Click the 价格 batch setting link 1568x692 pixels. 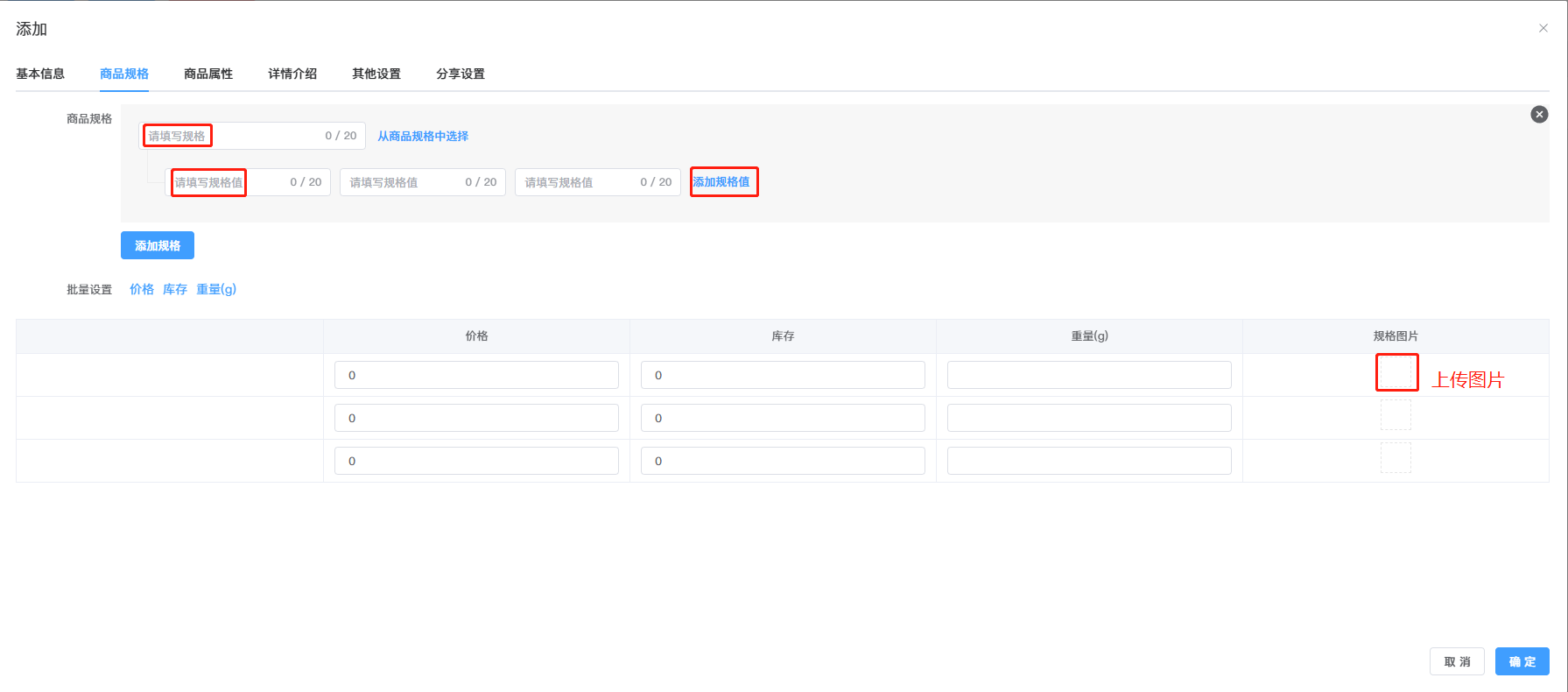[x=142, y=289]
